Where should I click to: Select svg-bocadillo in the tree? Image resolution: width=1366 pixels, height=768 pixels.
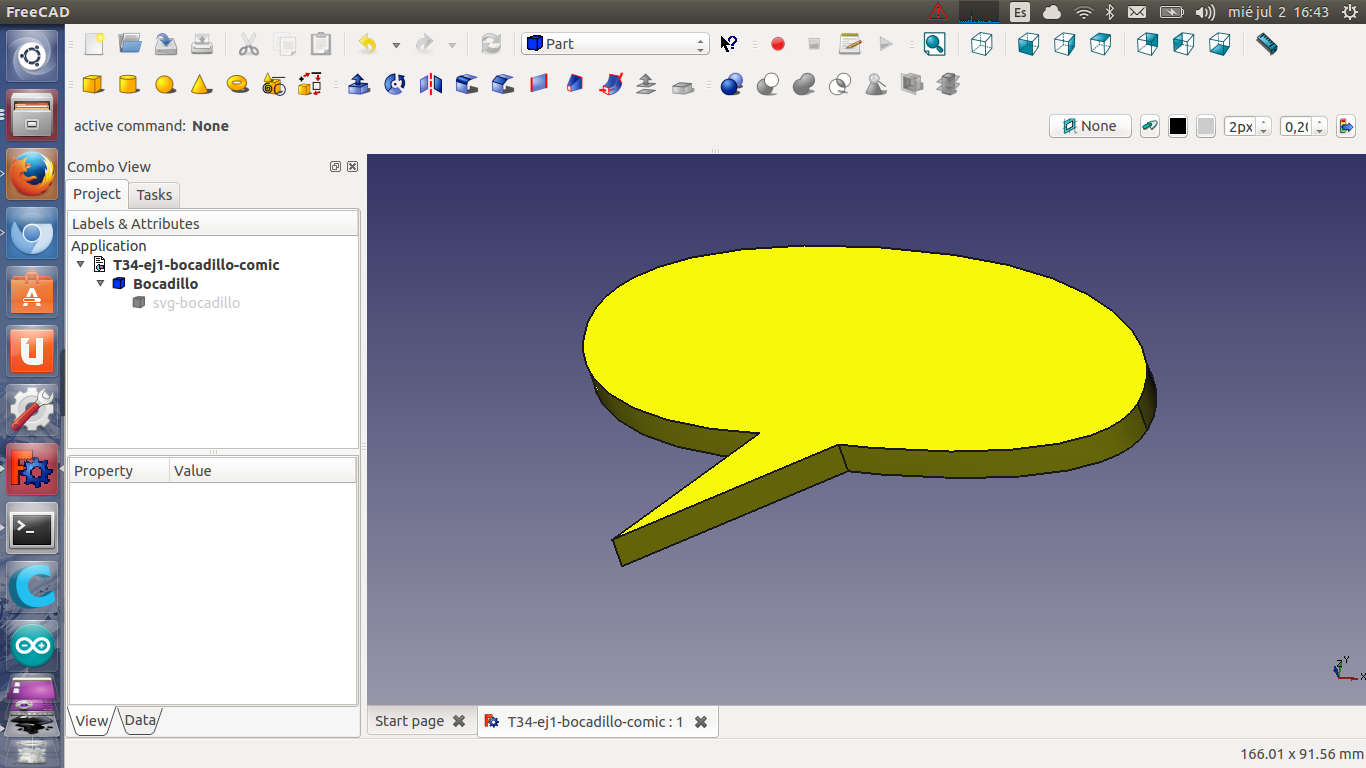tap(196, 303)
